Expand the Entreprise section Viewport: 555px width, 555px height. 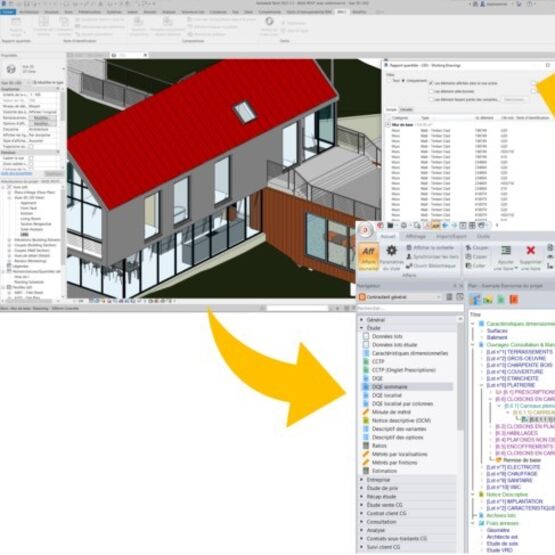pos(362,480)
